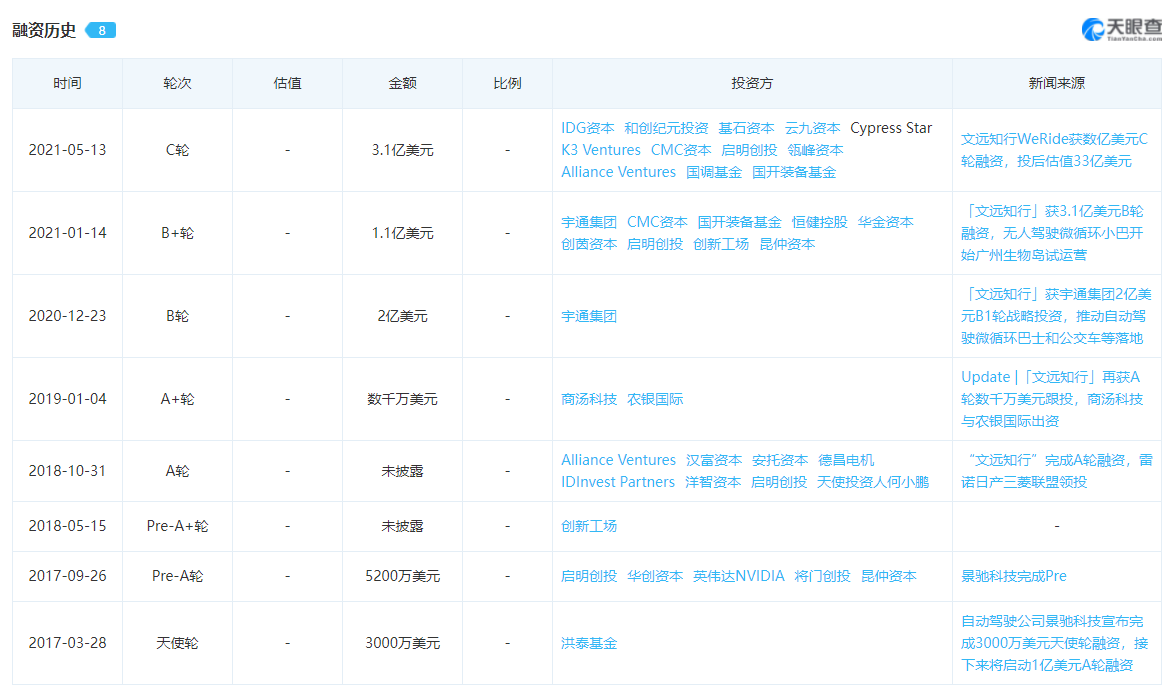Click the 估值 column header
This screenshot has height=689, width=1172.
(287, 84)
